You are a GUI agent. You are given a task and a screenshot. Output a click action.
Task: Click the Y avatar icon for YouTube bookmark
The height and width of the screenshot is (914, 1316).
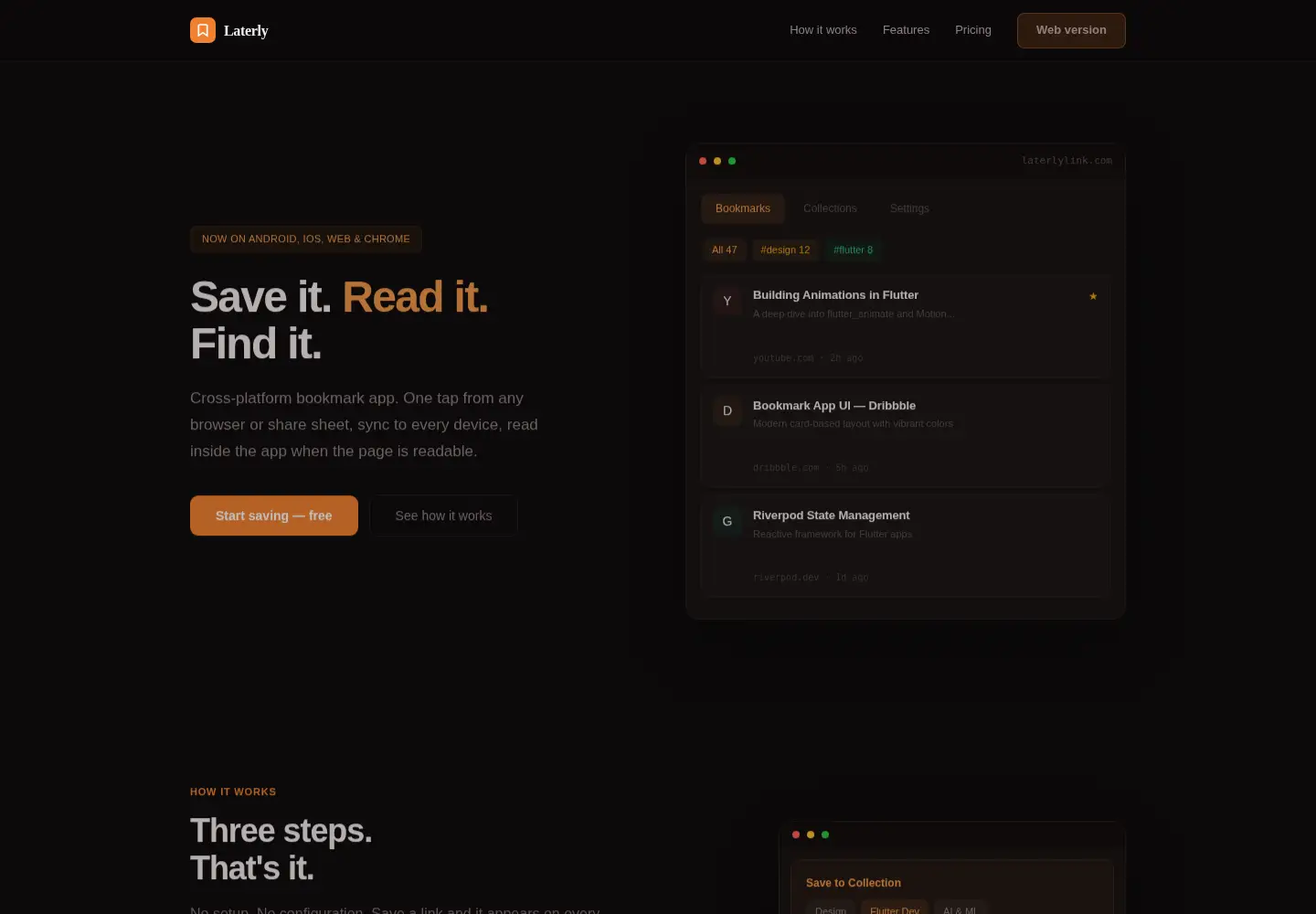pyautogui.click(x=727, y=301)
